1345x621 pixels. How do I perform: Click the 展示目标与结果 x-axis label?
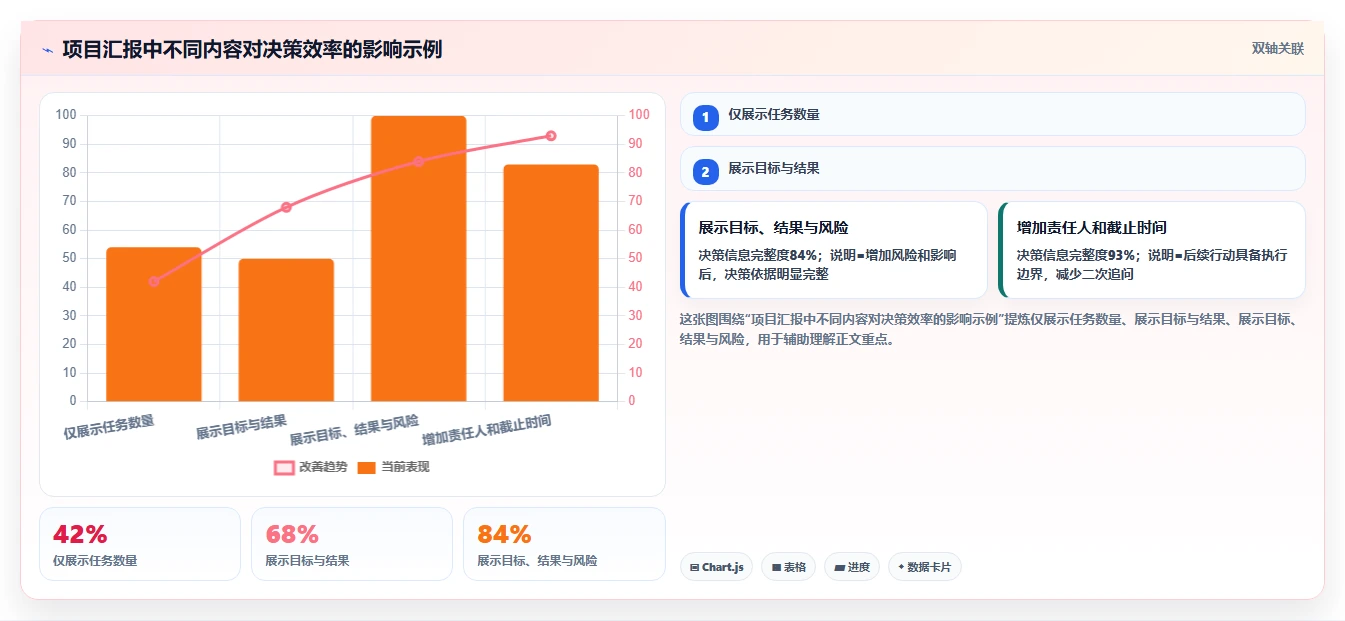(x=241, y=427)
